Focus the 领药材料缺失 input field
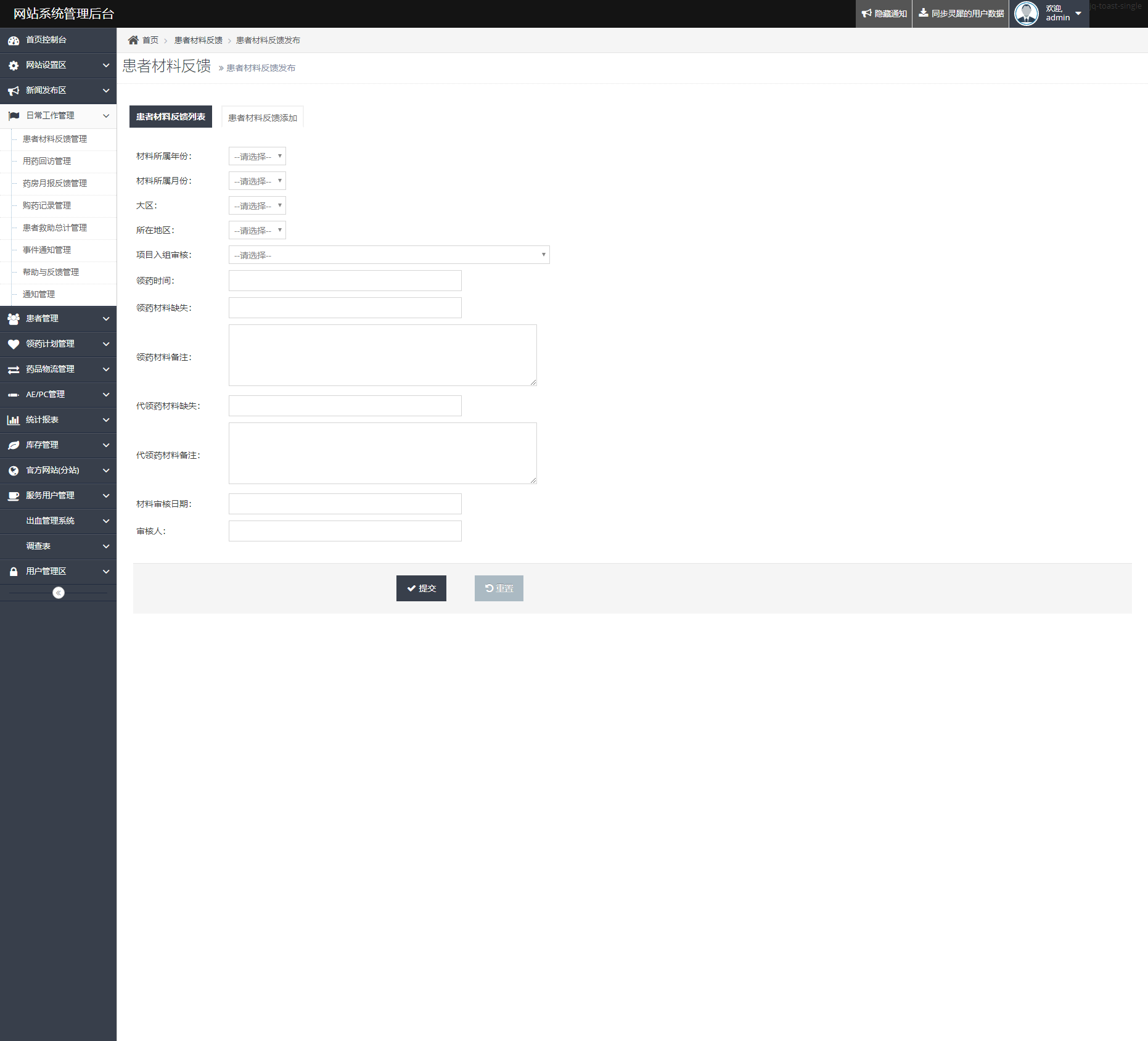1148x1041 pixels. click(345, 308)
